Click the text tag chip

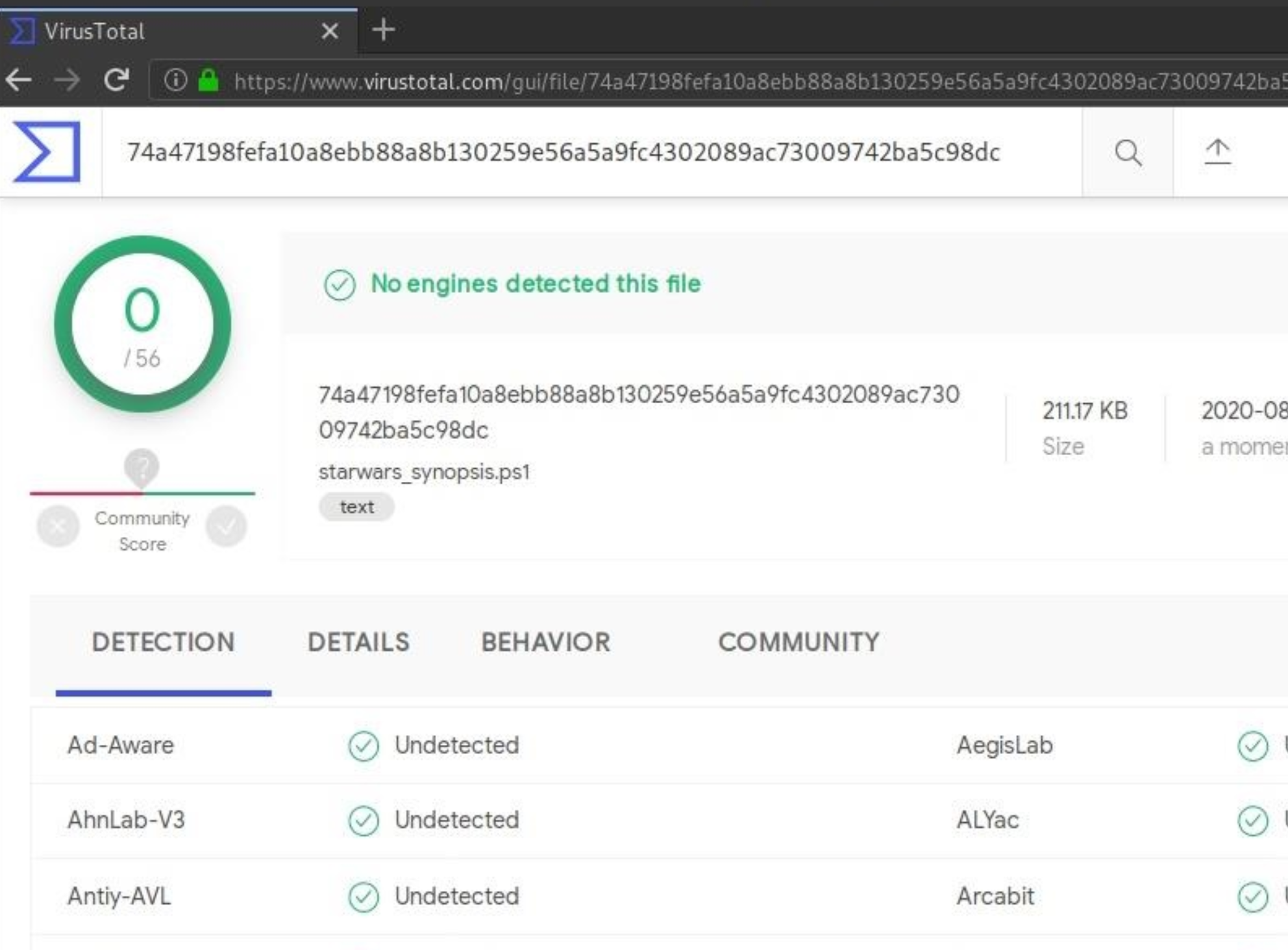tap(356, 506)
